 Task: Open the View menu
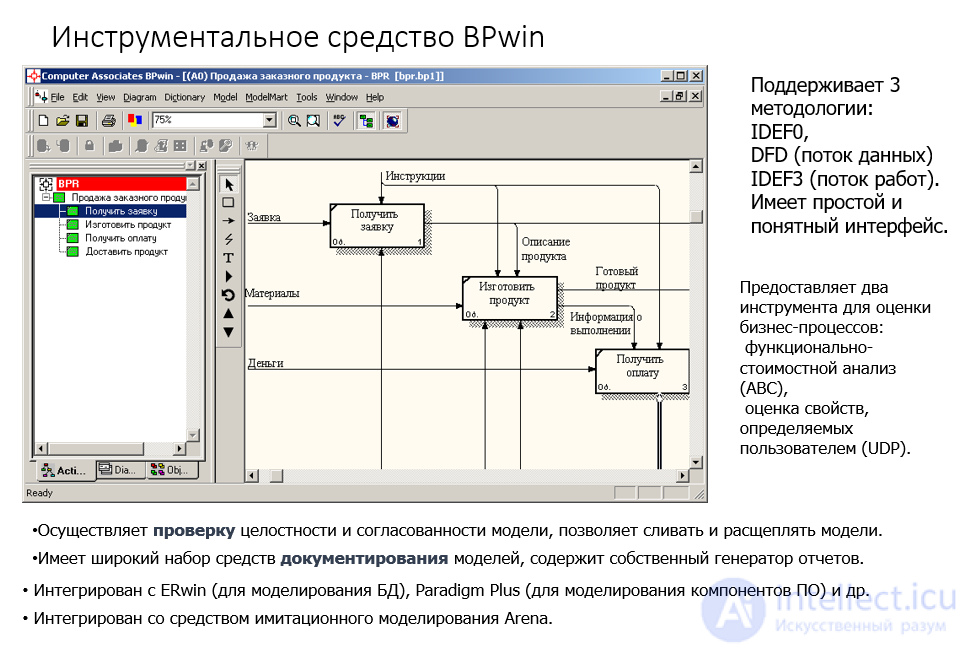tap(105, 97)
